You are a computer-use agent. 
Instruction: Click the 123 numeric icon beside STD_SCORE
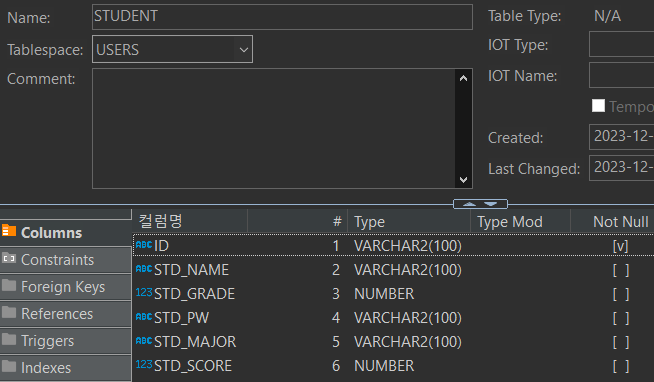[144, 365]
